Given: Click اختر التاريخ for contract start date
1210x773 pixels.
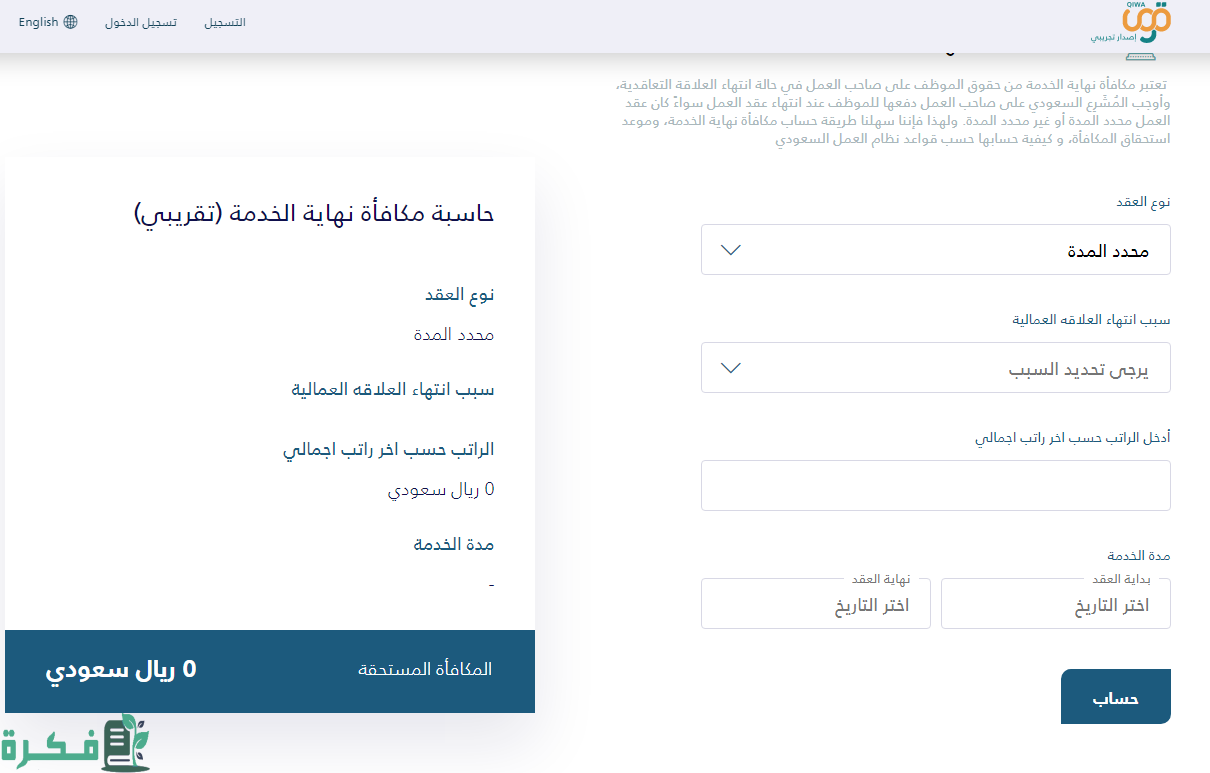Looking at the screenshot, I should click(x=1056, y=603).
